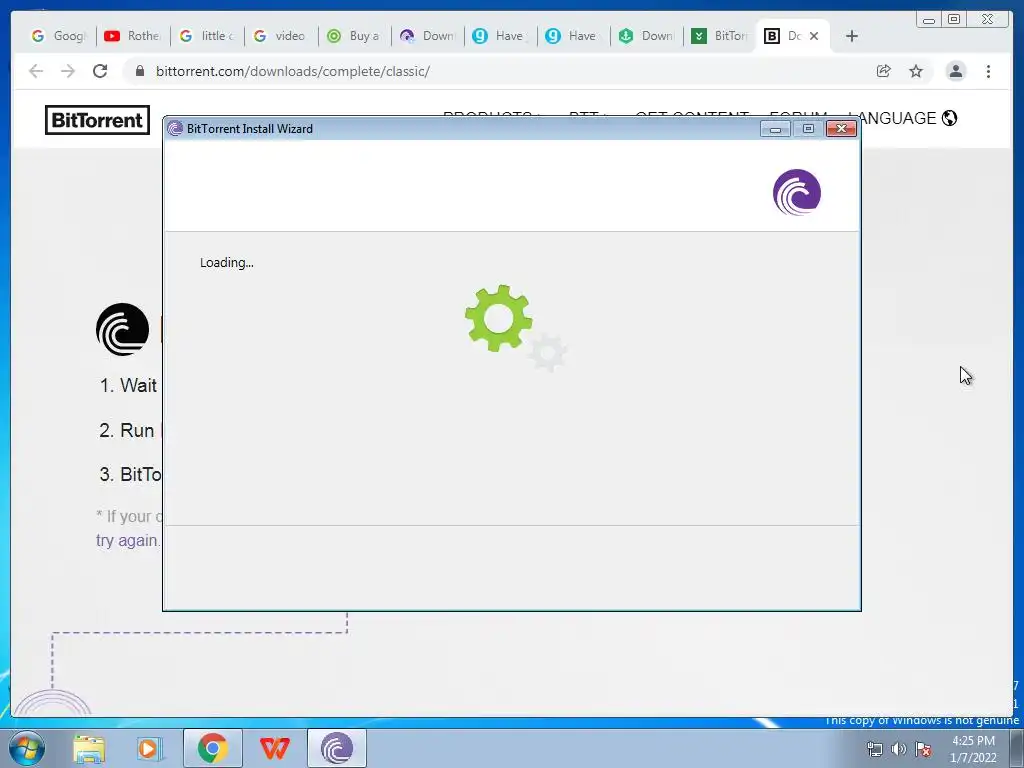Open a new Chrome tab
Screen dimensions: 1024x768
coord(852,36)
